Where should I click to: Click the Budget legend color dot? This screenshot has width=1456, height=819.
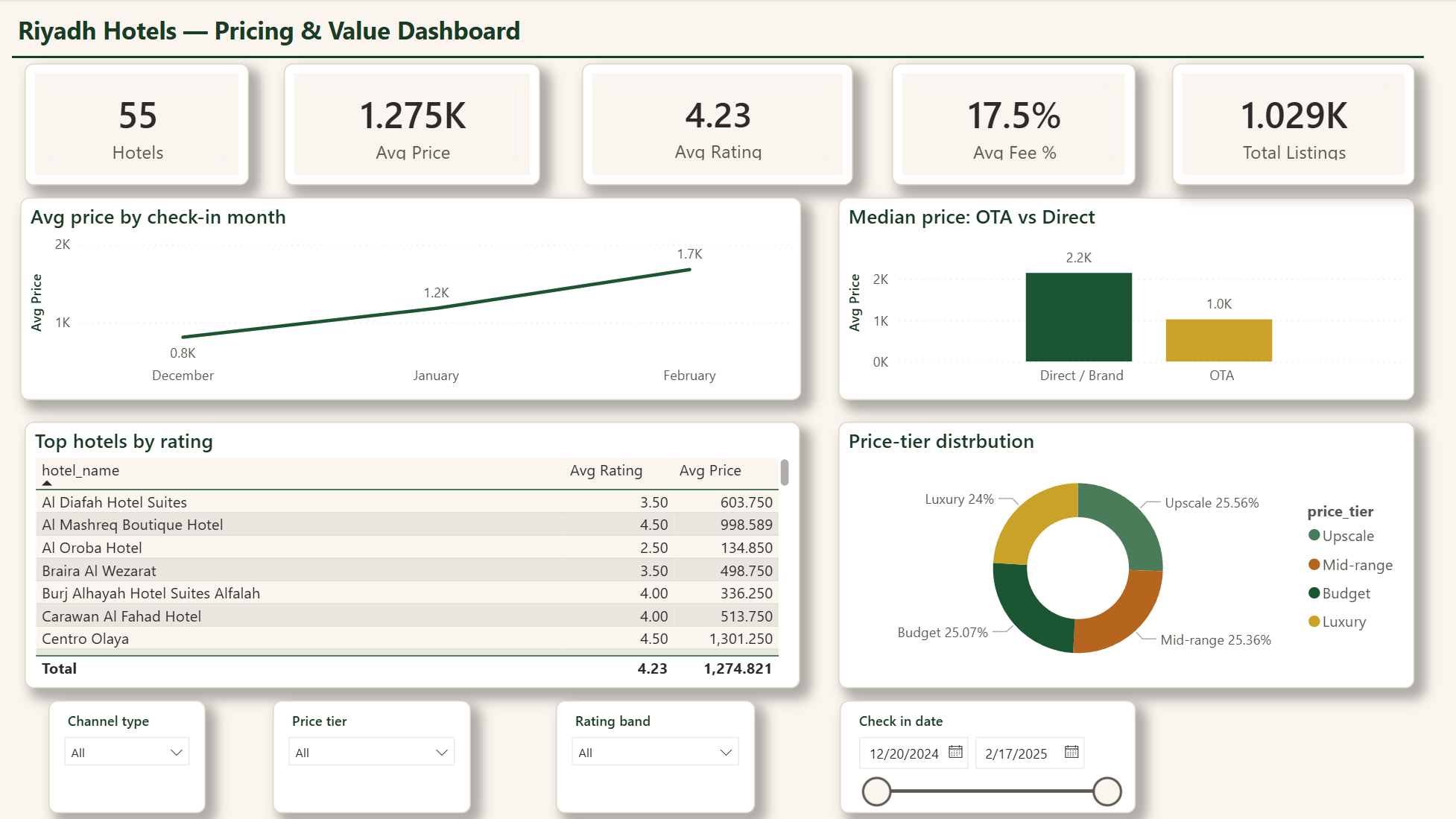point(1314,593)
